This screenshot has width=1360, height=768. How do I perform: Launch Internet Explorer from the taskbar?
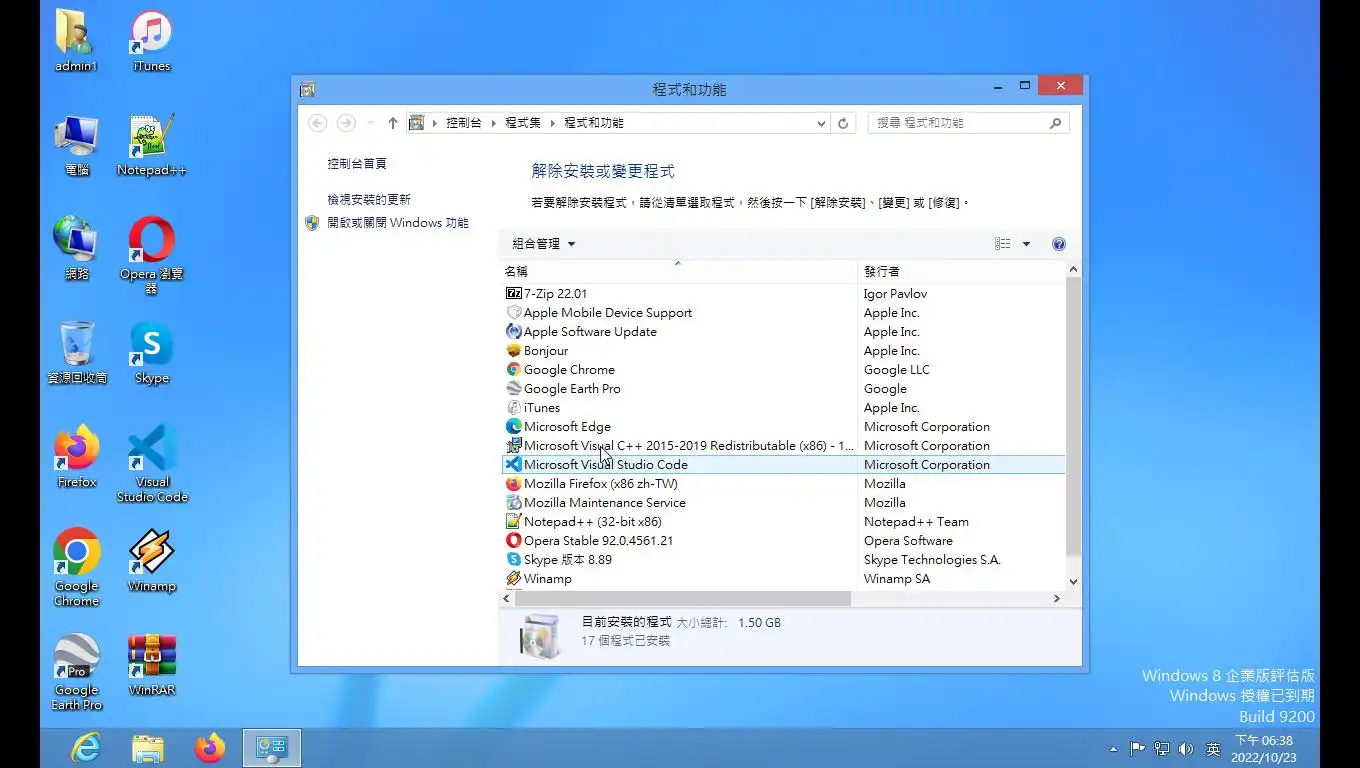86,748
